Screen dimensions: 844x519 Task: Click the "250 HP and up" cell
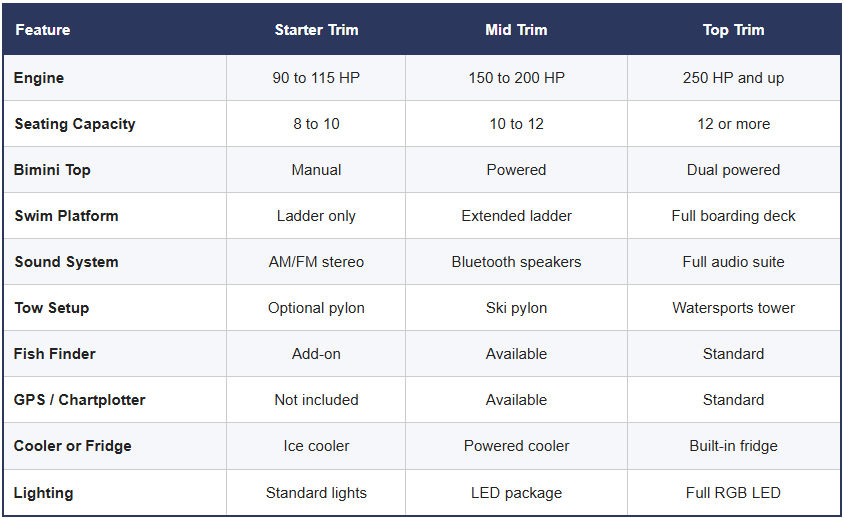coord(733,78)
